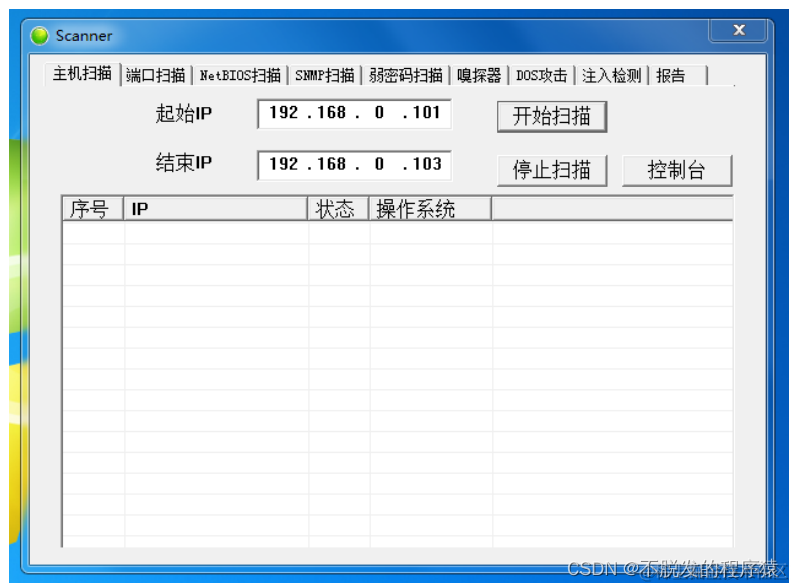
Task: Click the 序号 column header
Action: 93,209
